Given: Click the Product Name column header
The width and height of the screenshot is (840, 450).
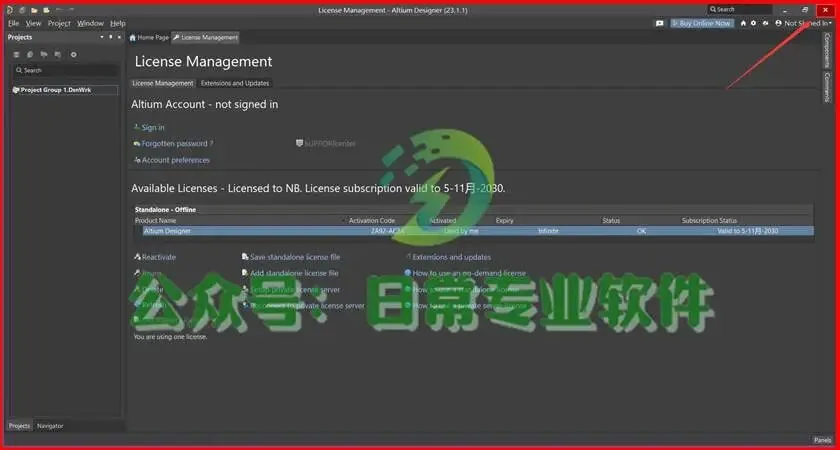Looking at the screenshot, I should [x=155, y=221].
